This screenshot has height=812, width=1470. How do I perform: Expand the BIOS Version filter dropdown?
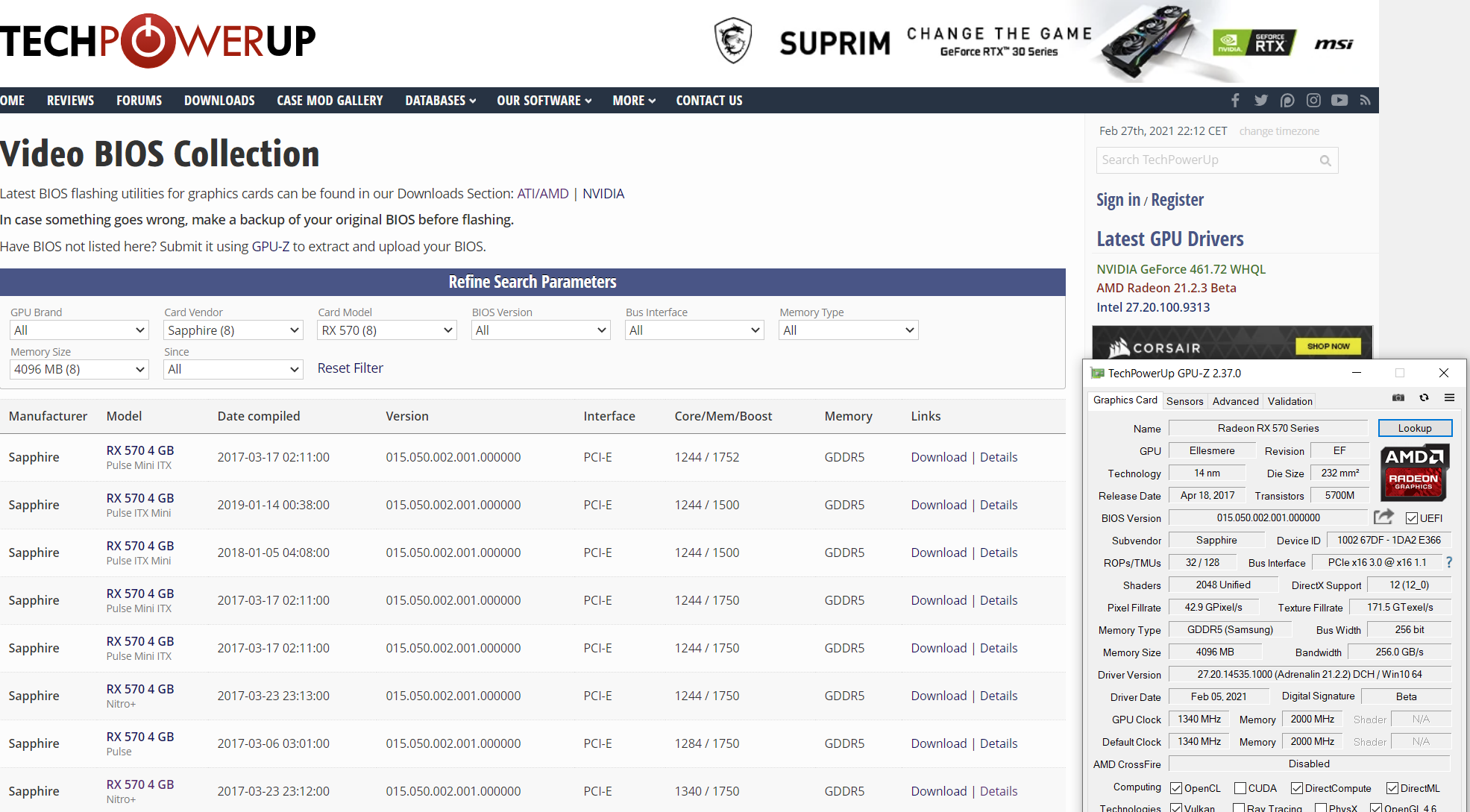[541, 330]
